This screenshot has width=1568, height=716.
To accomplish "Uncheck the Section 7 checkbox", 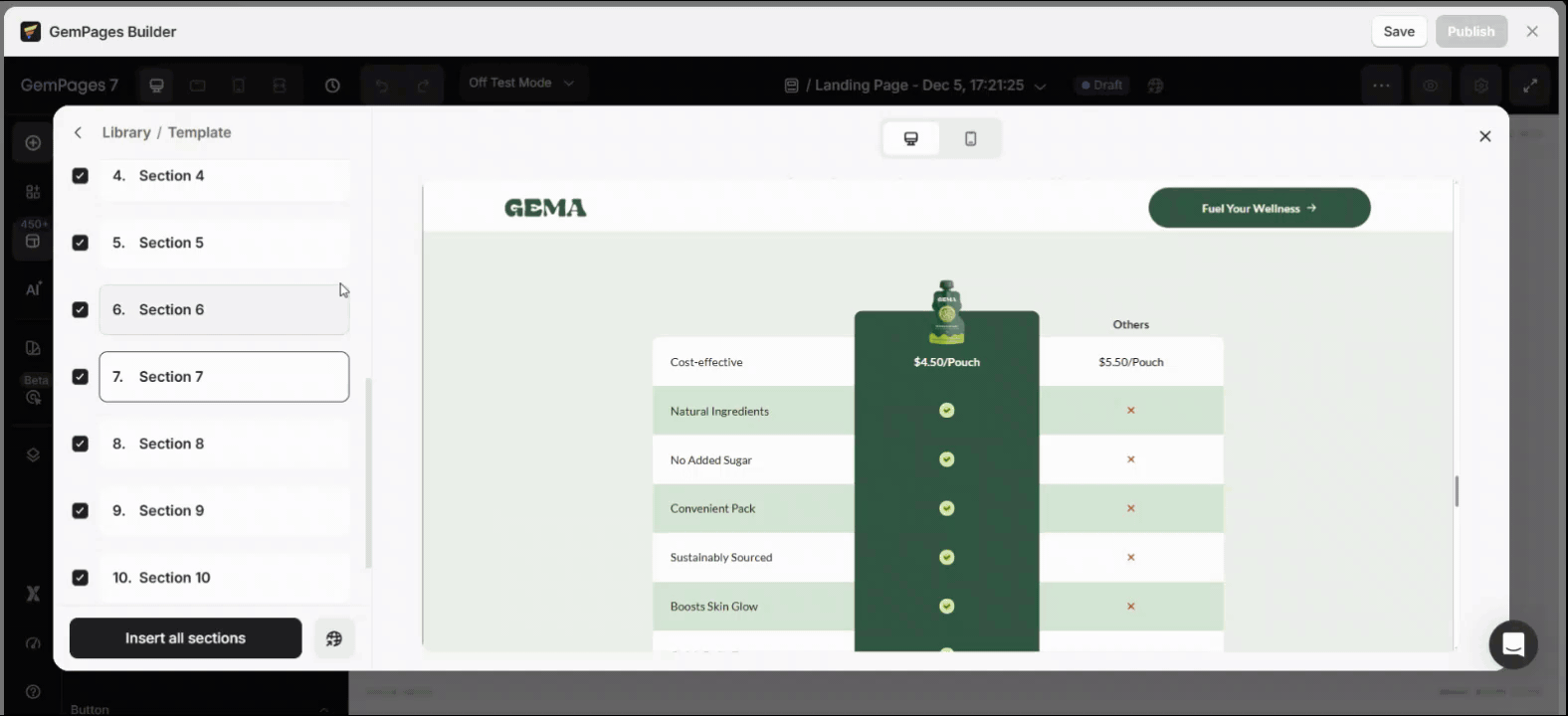I will coord(81,377).
